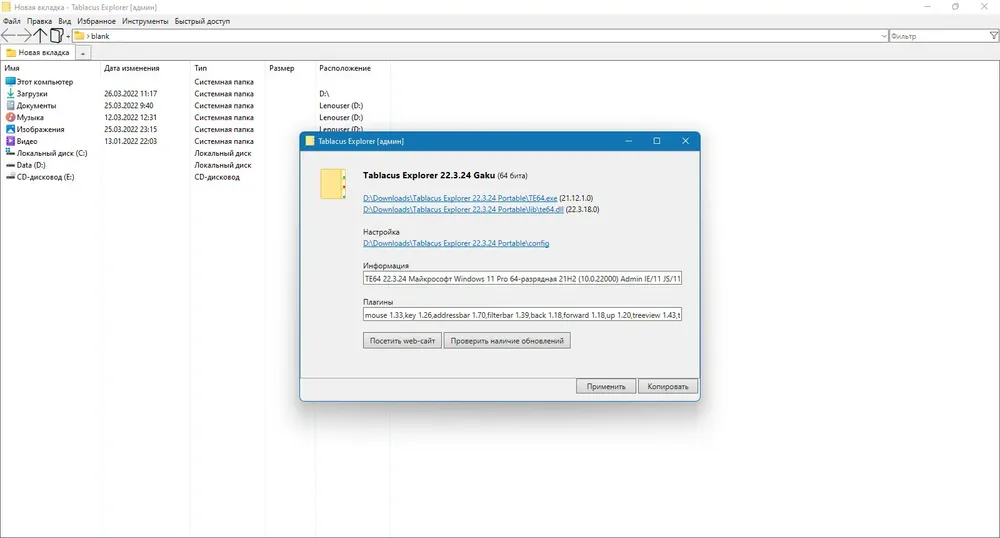
Task: Select the Документы entry name
Action: tap(36, 106)
